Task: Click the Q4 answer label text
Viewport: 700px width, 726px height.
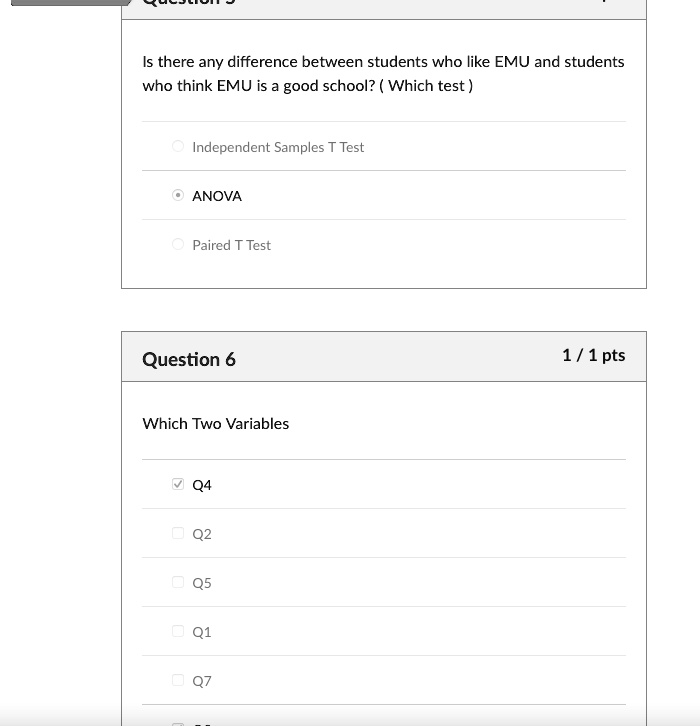Action: [202, 485]
